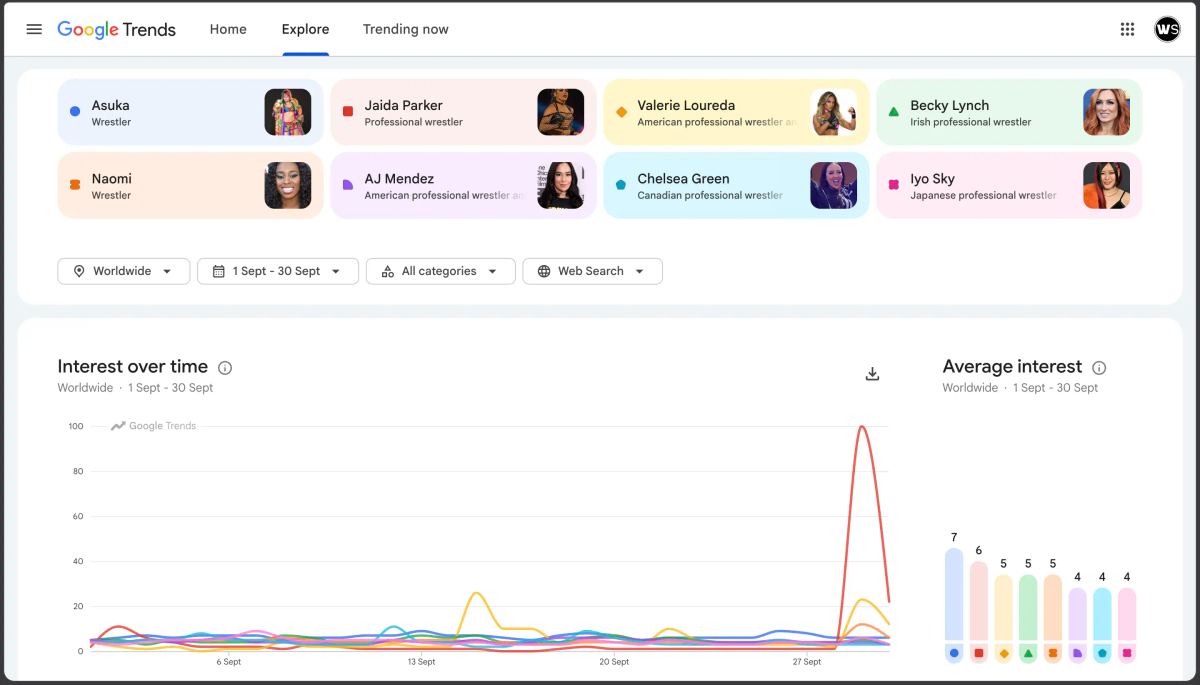Click Chelsea Green's teal pentagon marker
The height and width of the screenshot is (685, 1200).
coord(621,185)
